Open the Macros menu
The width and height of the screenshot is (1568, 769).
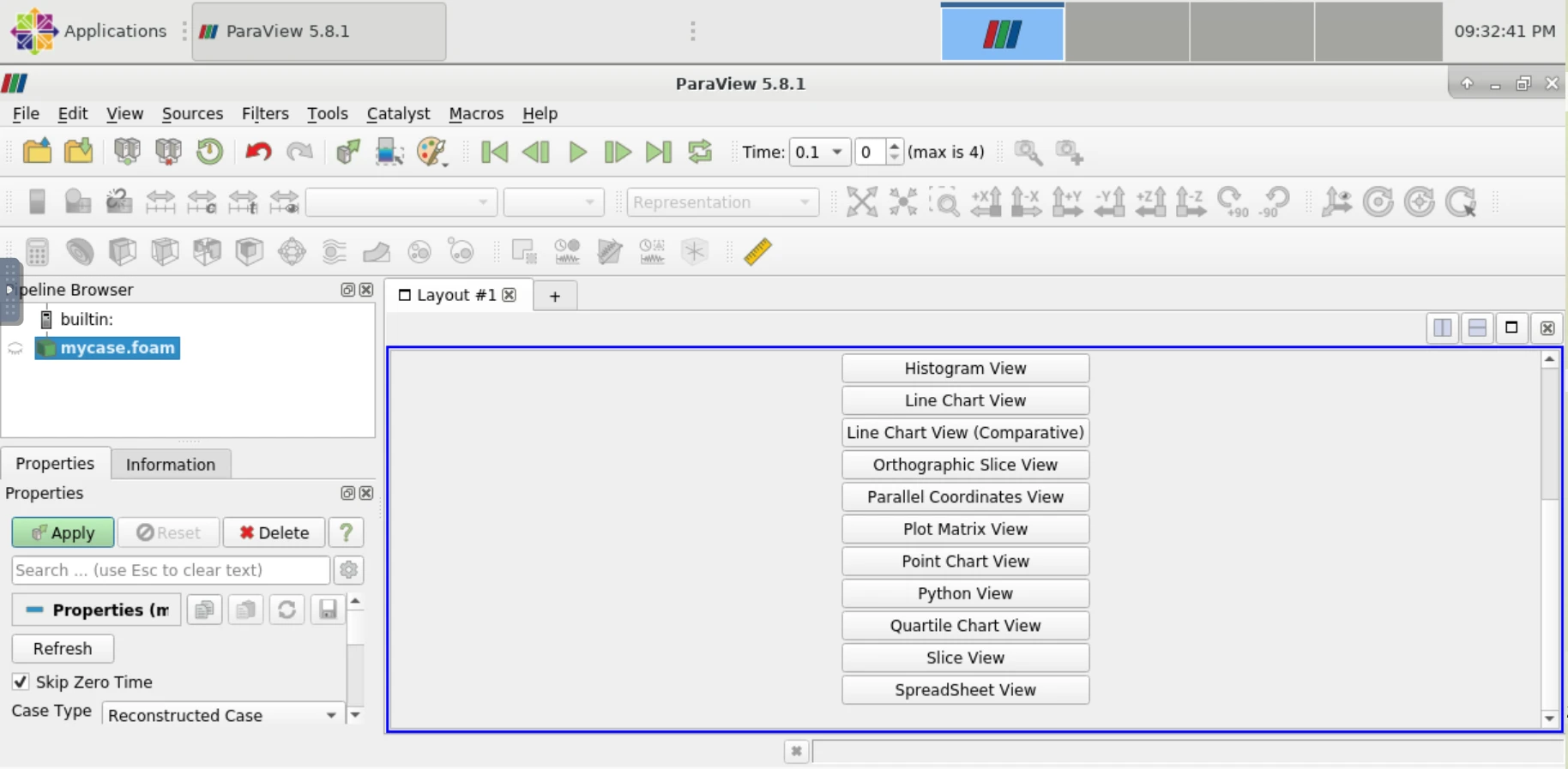476,113
